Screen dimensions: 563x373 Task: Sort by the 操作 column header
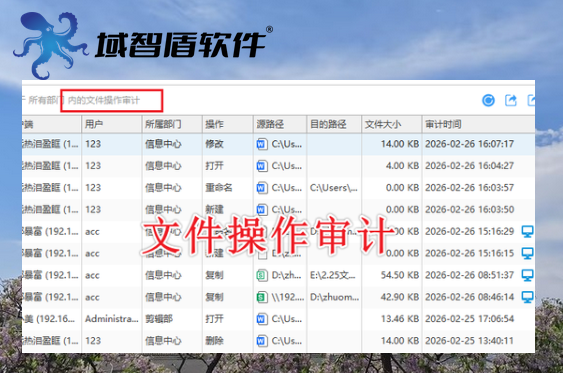coord(228,125)
